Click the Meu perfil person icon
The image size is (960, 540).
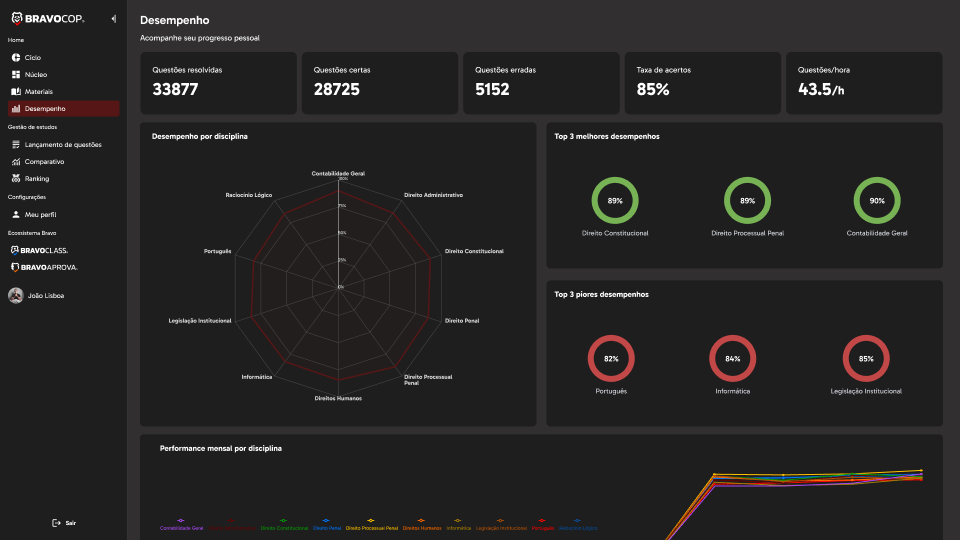(16, 215)
